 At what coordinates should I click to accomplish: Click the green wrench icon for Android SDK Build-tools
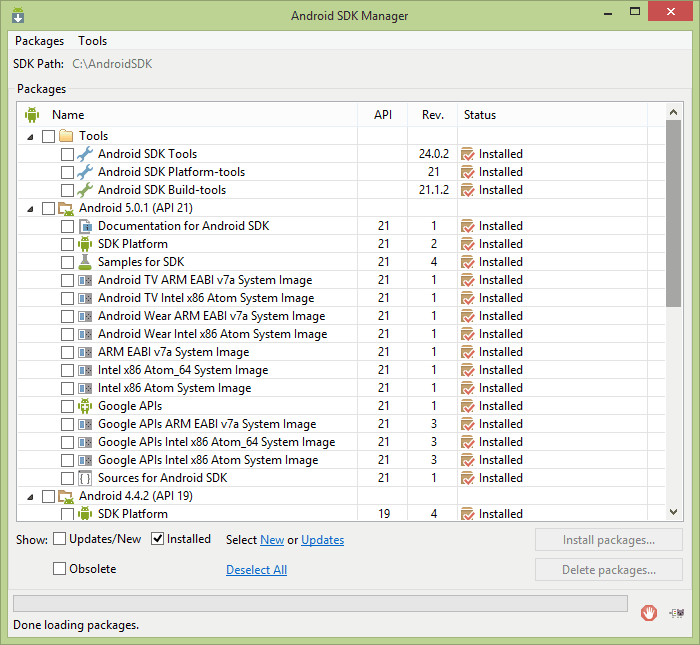pyautogui.click(x=85, y=190)
